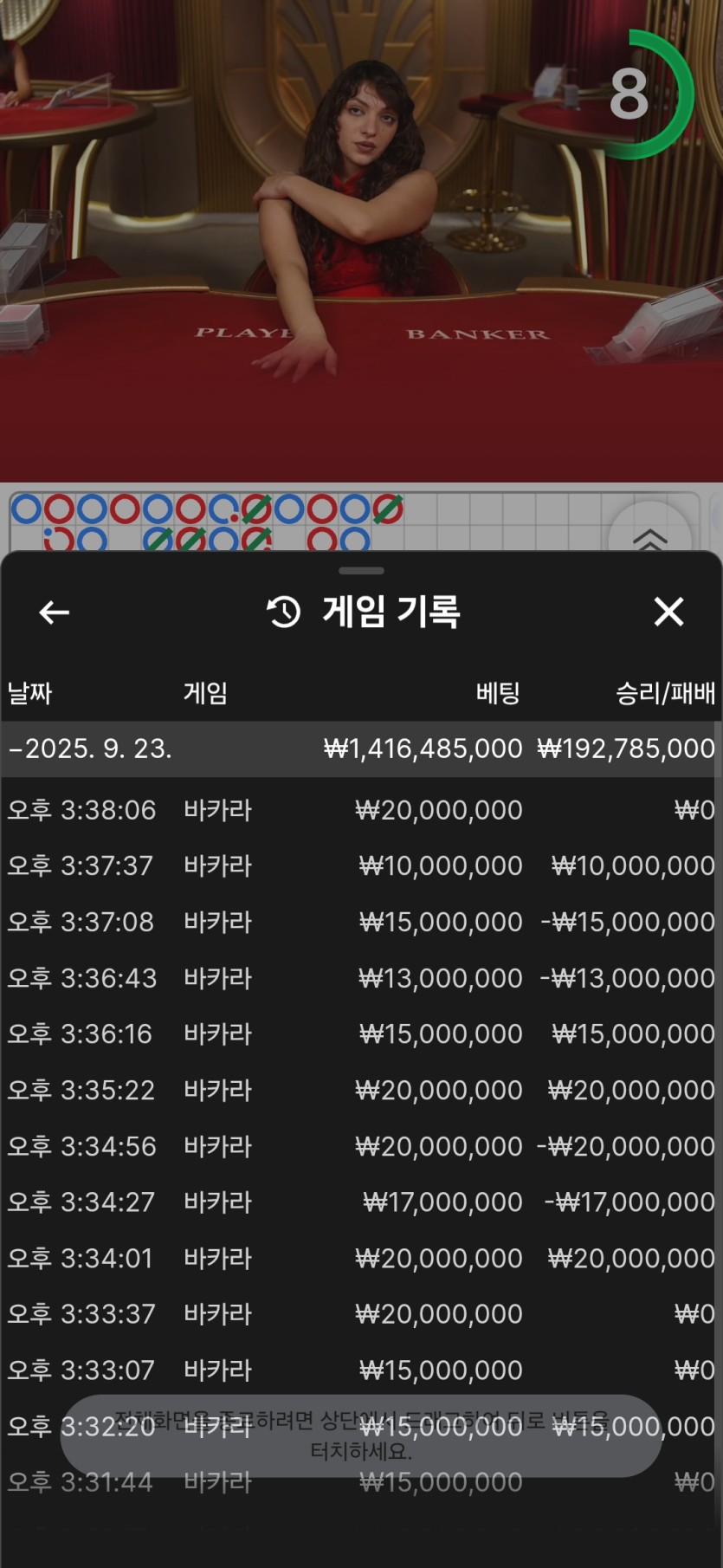Open the 오후 3:37:37 game record
Viewport: 723px width, 1568px height.
click(x=361, y=865)
